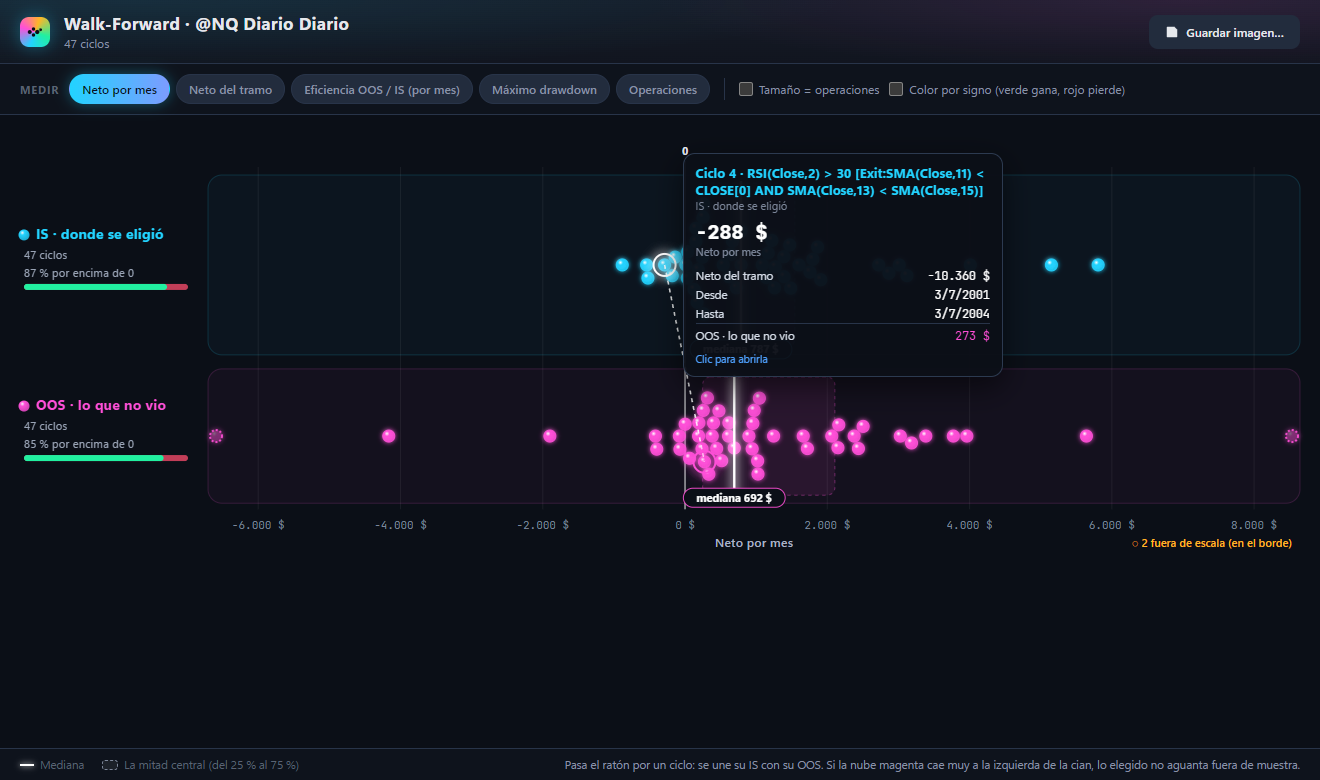Click the dashed off-scale OOS dot at left edge
The height and width of the screenshot is (780, 1320).
tap(215, 436)
